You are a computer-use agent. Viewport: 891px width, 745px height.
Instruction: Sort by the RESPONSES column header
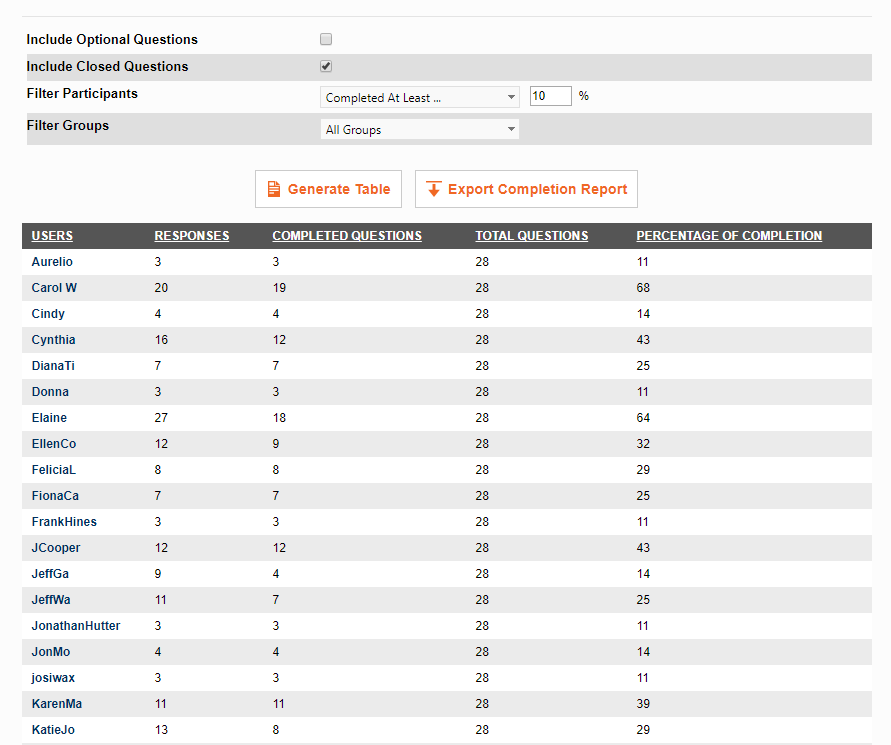(x=191, y=236)
